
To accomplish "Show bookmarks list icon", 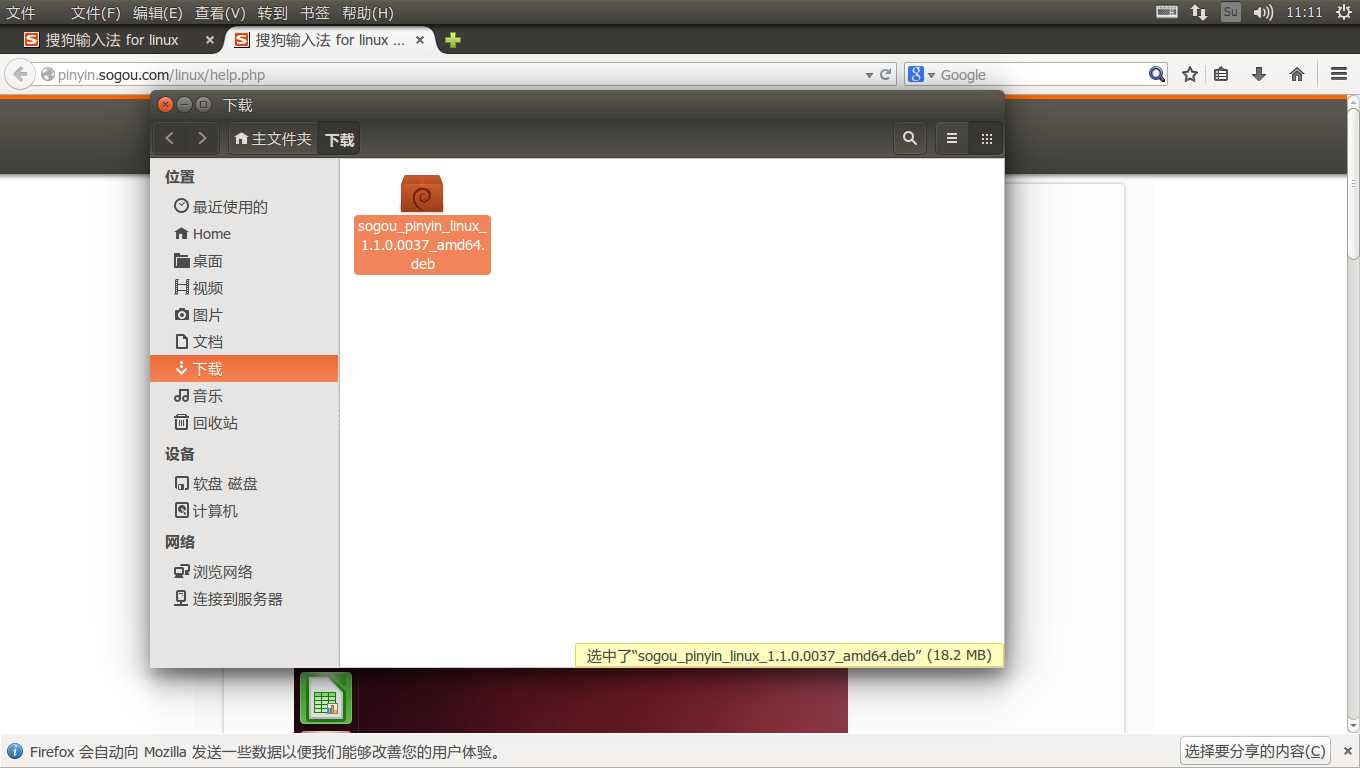I will pyautogui.click(x=1221, y=74).
